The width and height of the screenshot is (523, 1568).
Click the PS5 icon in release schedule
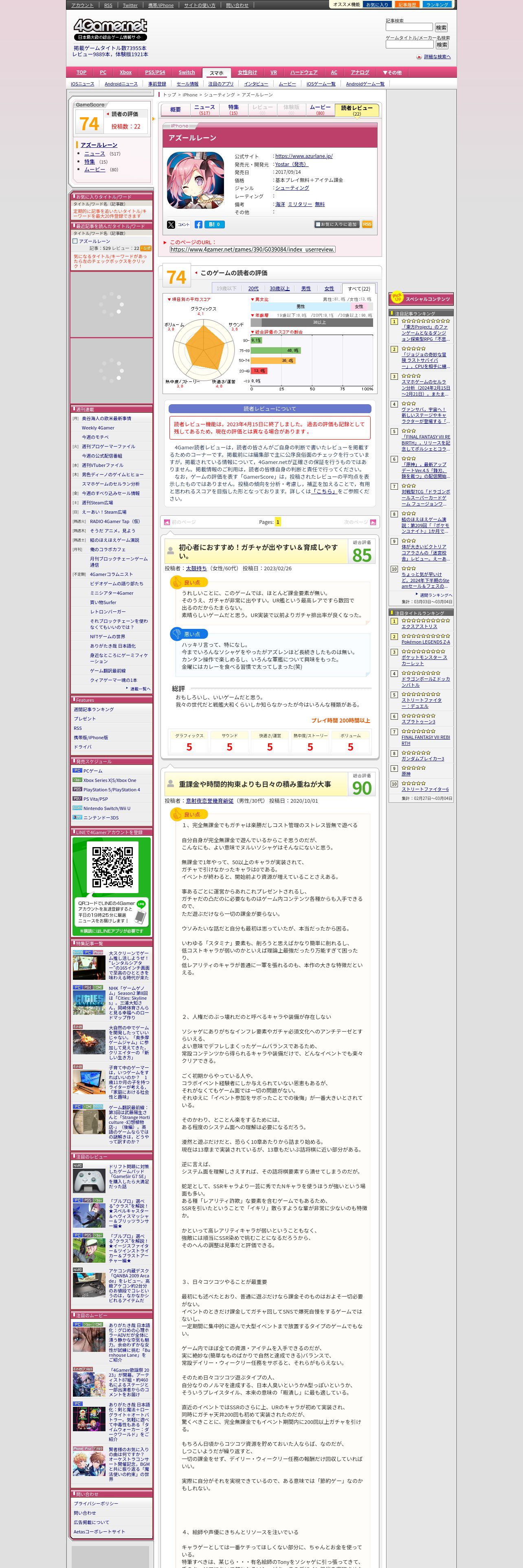77,789
